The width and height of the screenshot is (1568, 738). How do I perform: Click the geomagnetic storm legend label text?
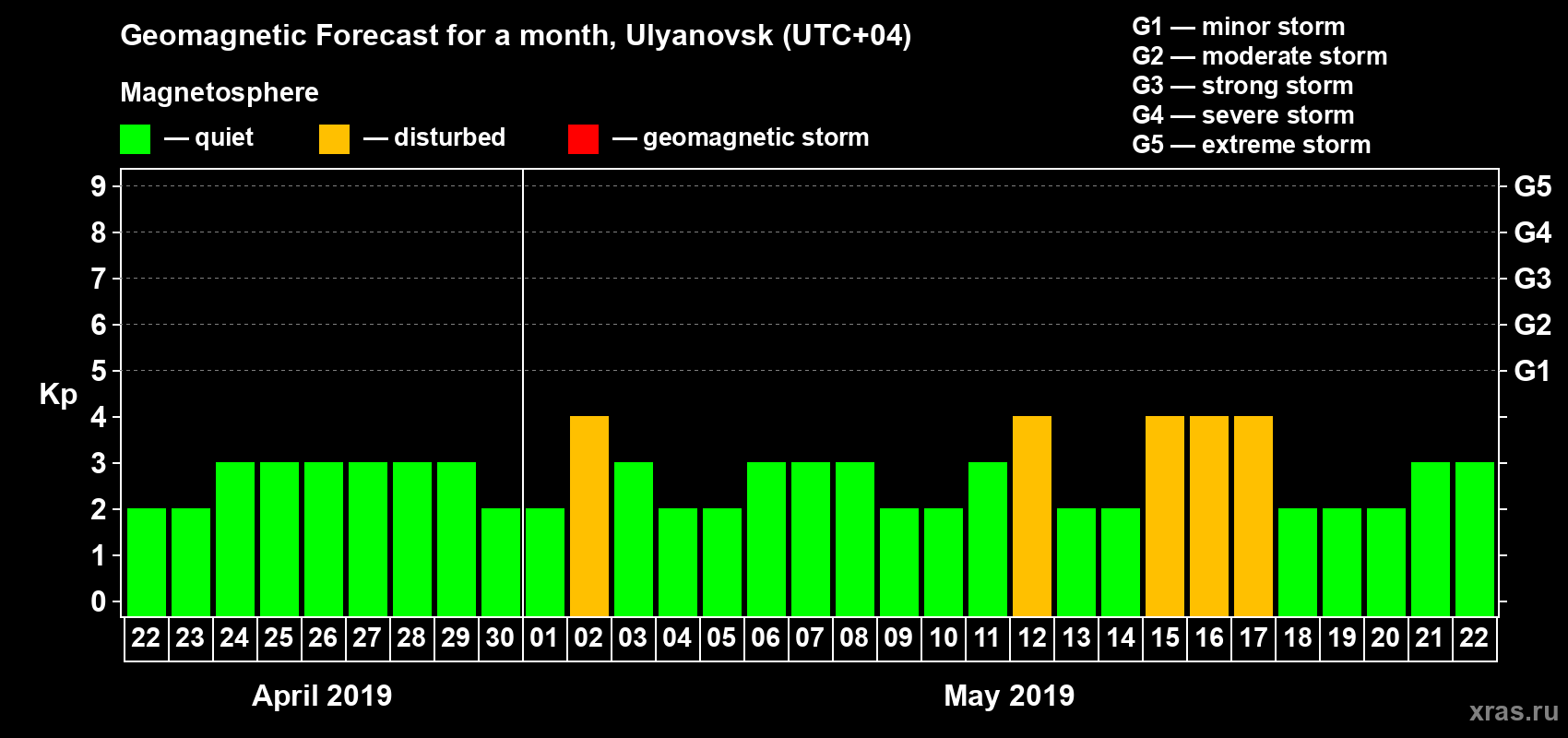[756, 138]
